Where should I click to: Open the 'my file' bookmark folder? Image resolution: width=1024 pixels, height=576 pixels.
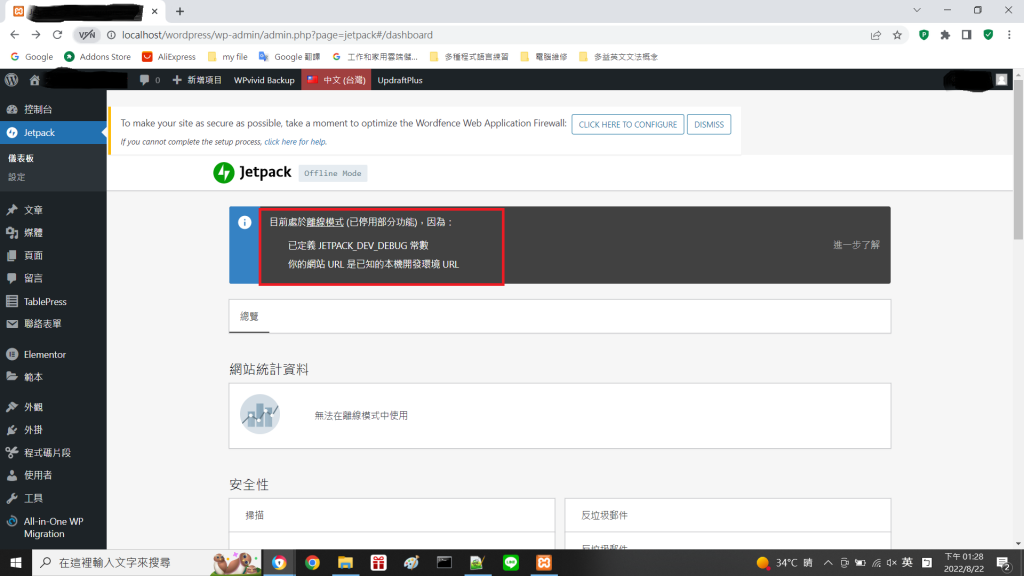point(227,57)
